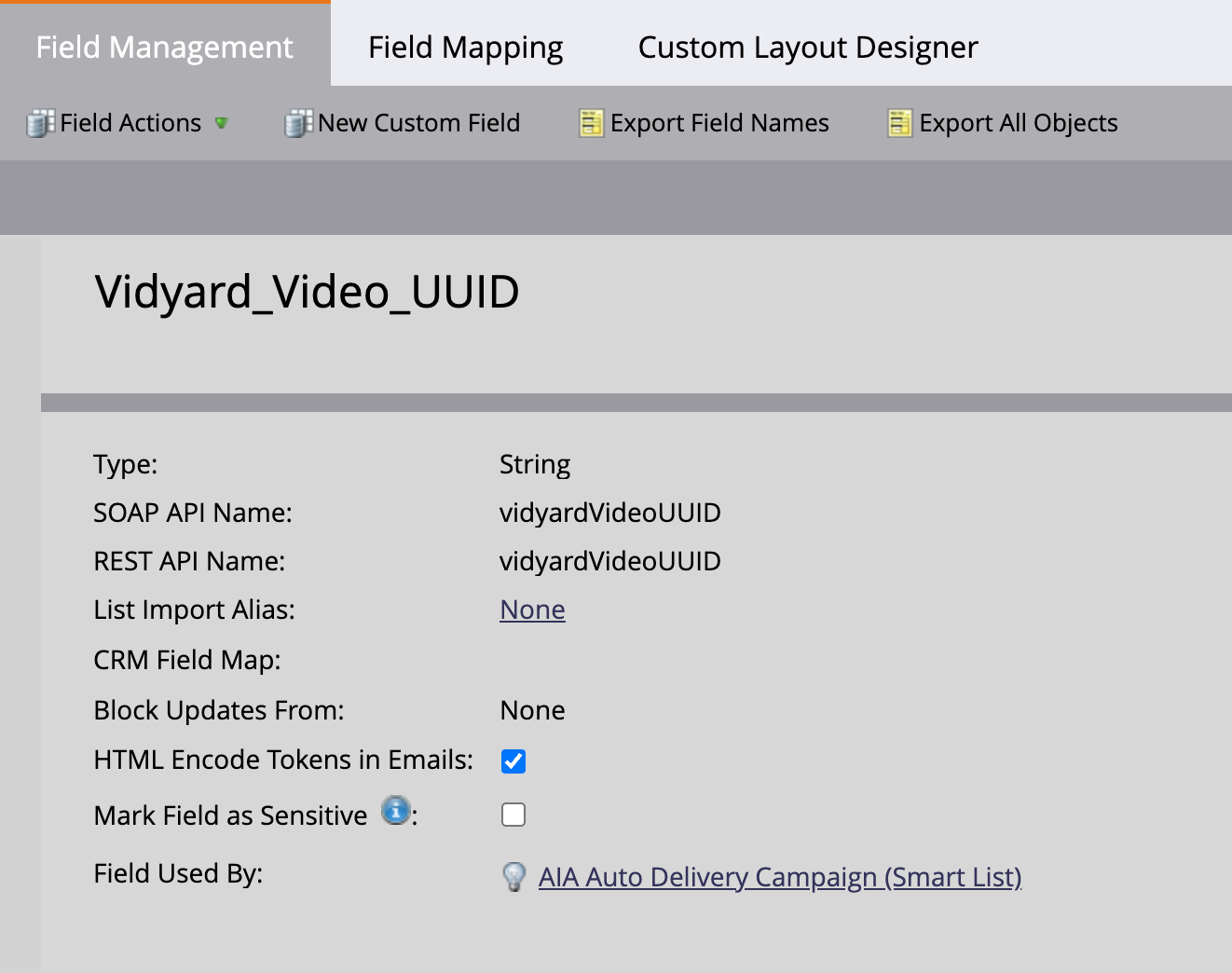Click the info icon beside Mark Field as Sensitive
Screen dimensions: 1232x973
click(395, 811)
